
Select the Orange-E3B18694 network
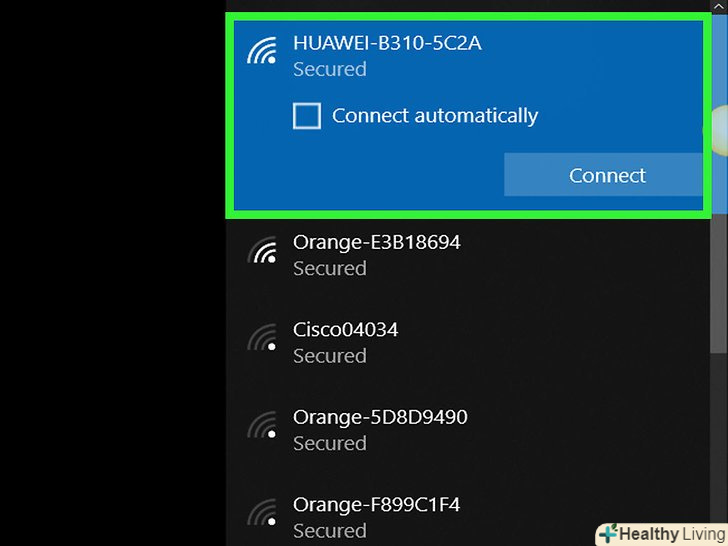click(468, 255)
